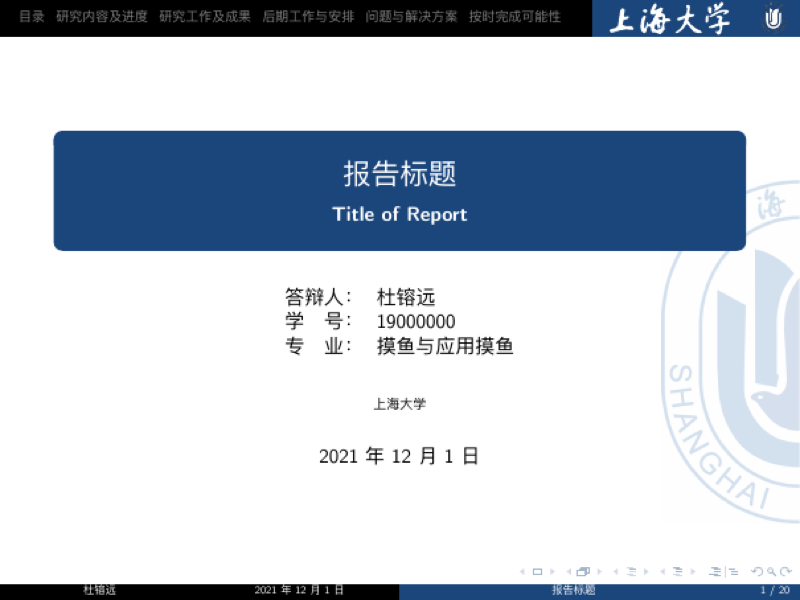Click the label 学 号:

tap(318, 321)
